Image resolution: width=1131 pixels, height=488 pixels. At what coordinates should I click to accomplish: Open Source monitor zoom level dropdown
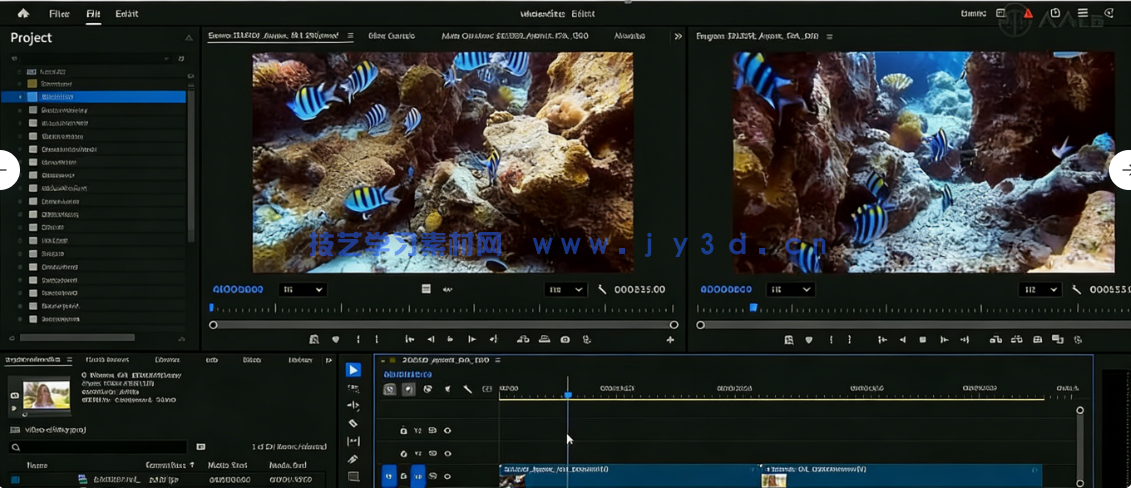click(303, 290)
